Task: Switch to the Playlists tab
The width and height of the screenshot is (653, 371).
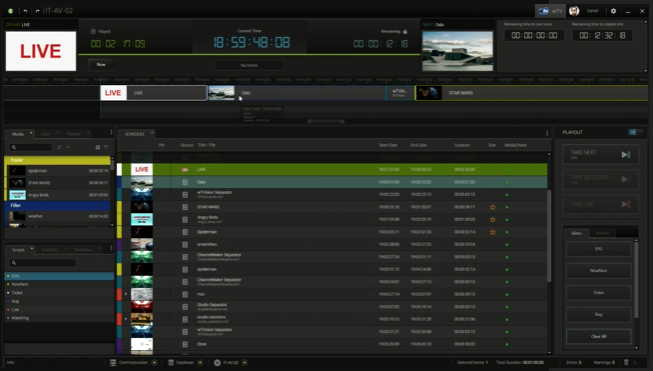Action: tap(74, 134)
